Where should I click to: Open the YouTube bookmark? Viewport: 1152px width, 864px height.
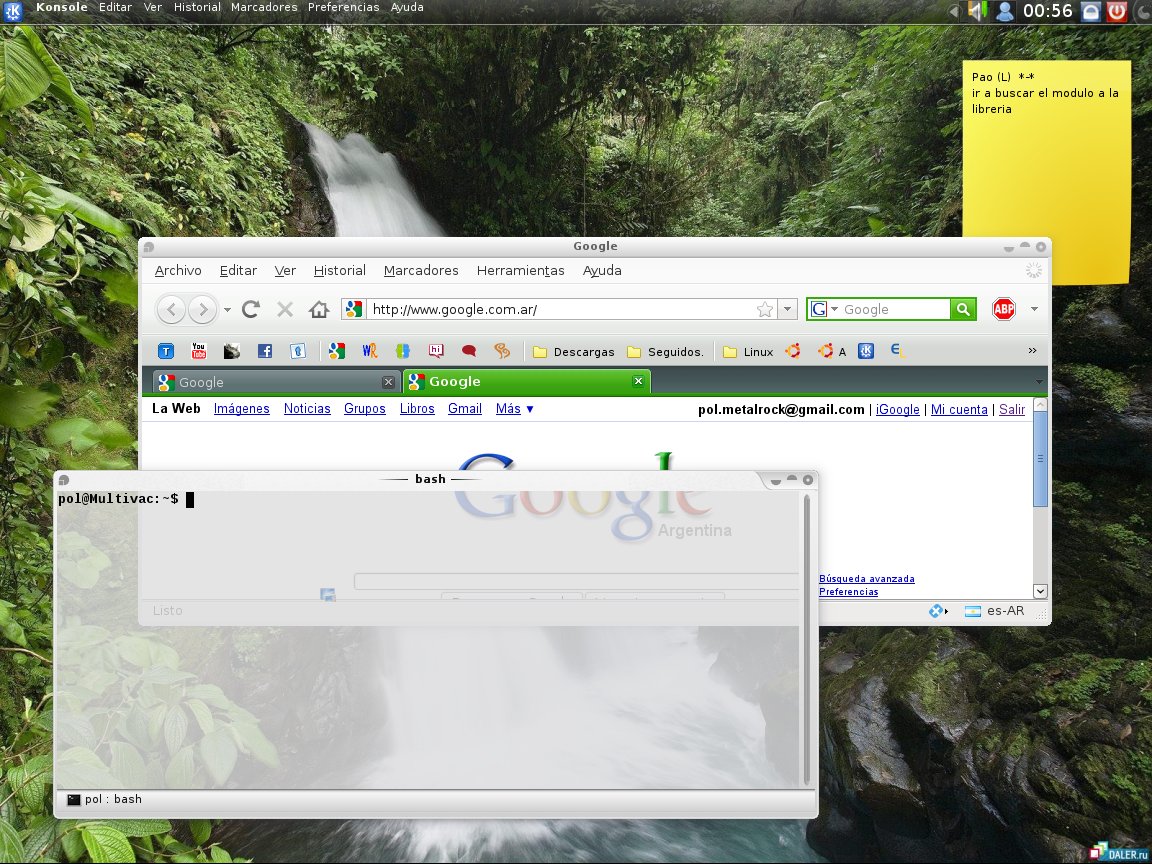coord(198,351)
